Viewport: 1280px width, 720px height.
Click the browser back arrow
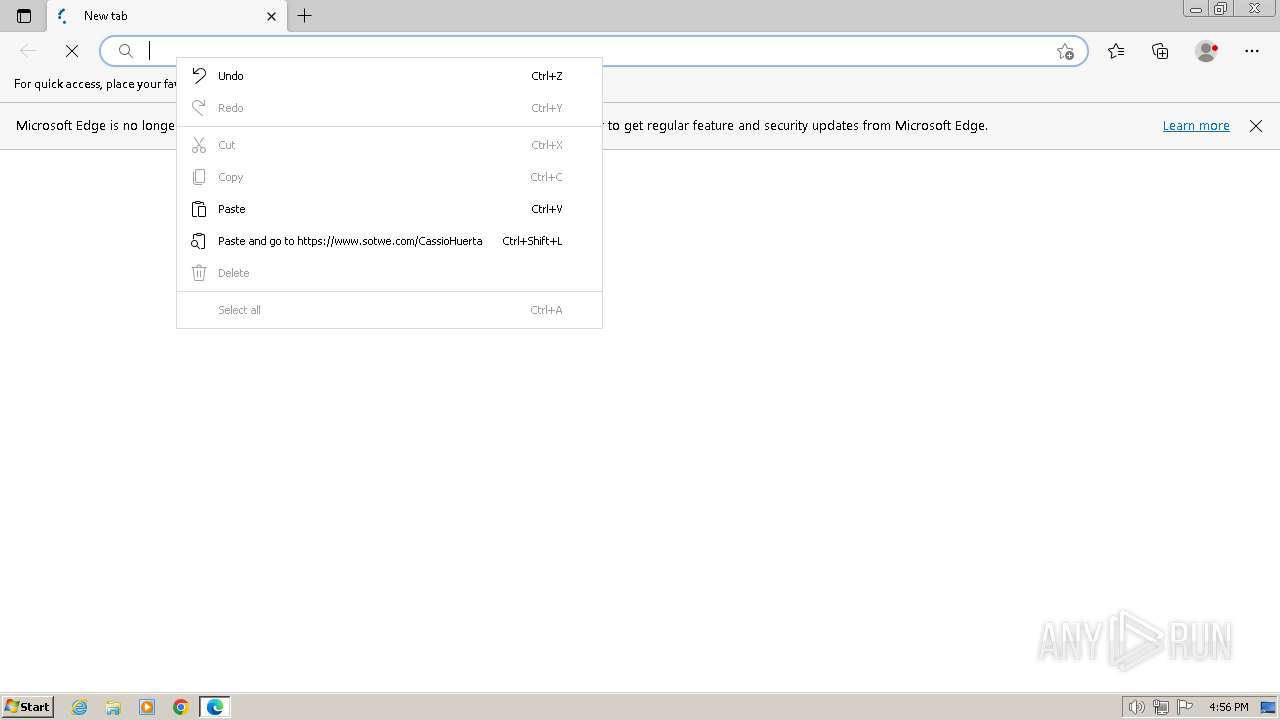click(x=28, y=51)
